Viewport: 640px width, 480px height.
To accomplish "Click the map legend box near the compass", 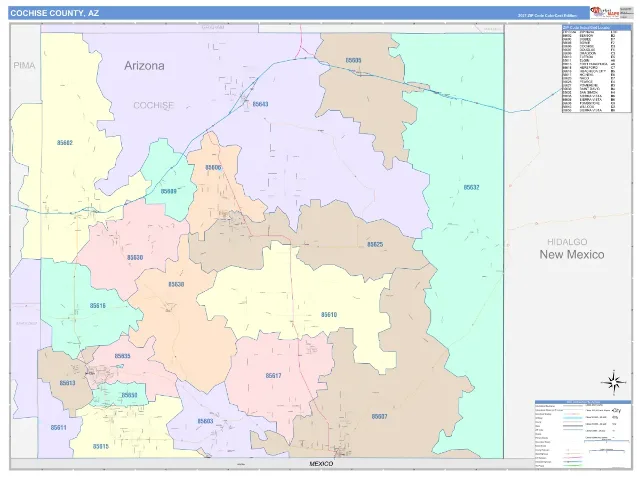I will point(583,434).
